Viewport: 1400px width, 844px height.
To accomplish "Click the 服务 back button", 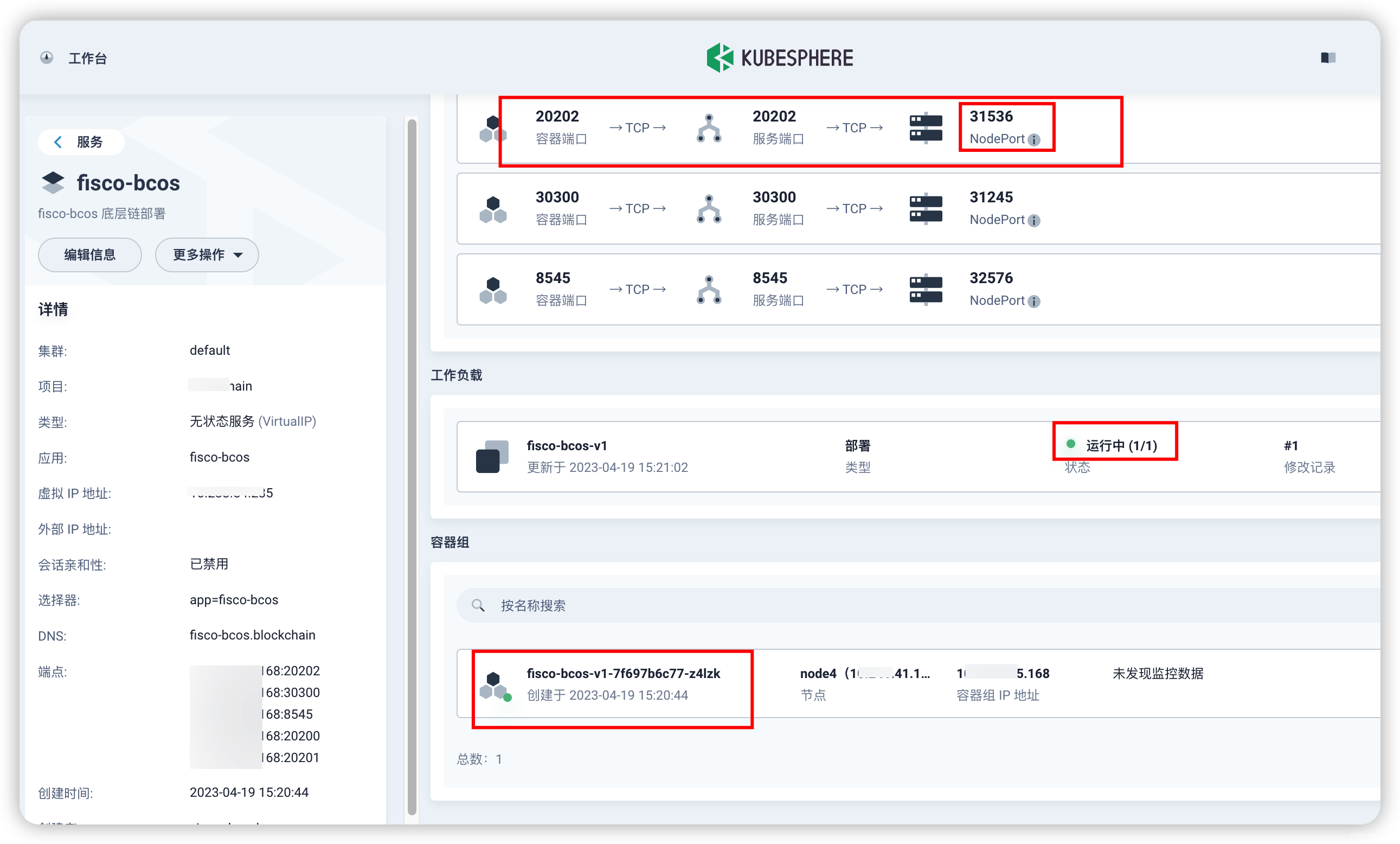I will coord(81,142).
